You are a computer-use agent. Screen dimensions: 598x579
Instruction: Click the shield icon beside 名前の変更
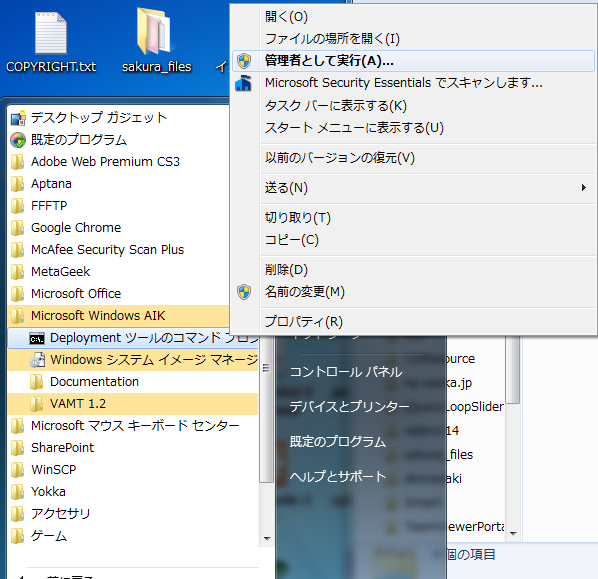(x=244, y=292)
